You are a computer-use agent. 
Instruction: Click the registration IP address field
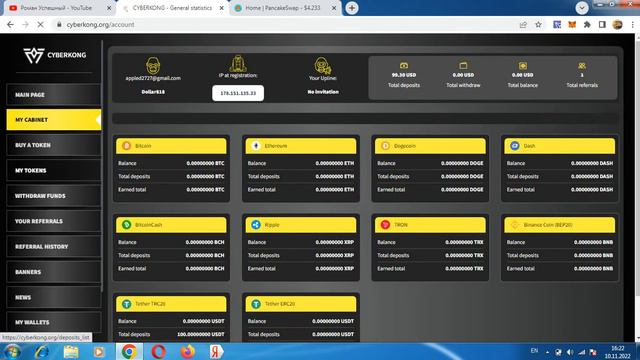pos(238,93)
